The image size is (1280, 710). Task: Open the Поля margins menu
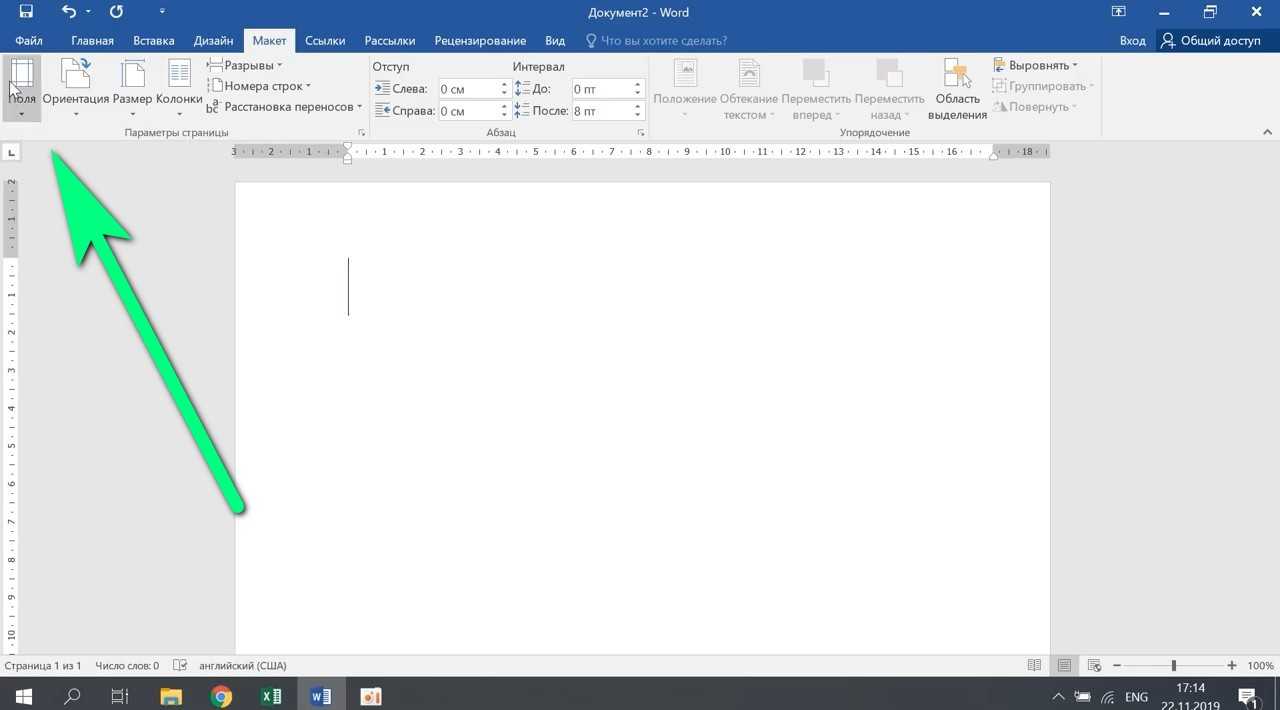pos(22,88)
